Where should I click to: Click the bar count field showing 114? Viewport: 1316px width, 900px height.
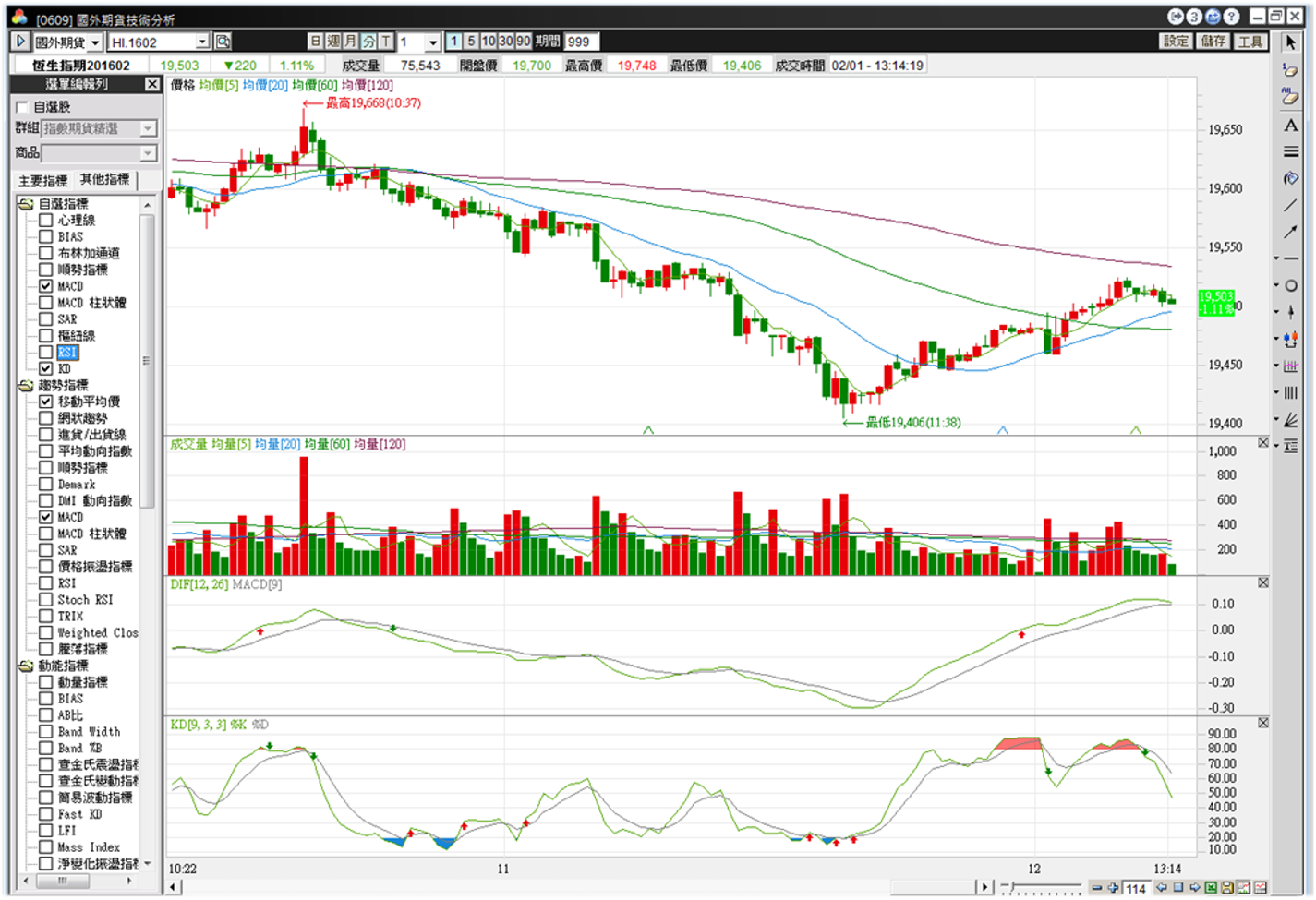[1137, 889]
